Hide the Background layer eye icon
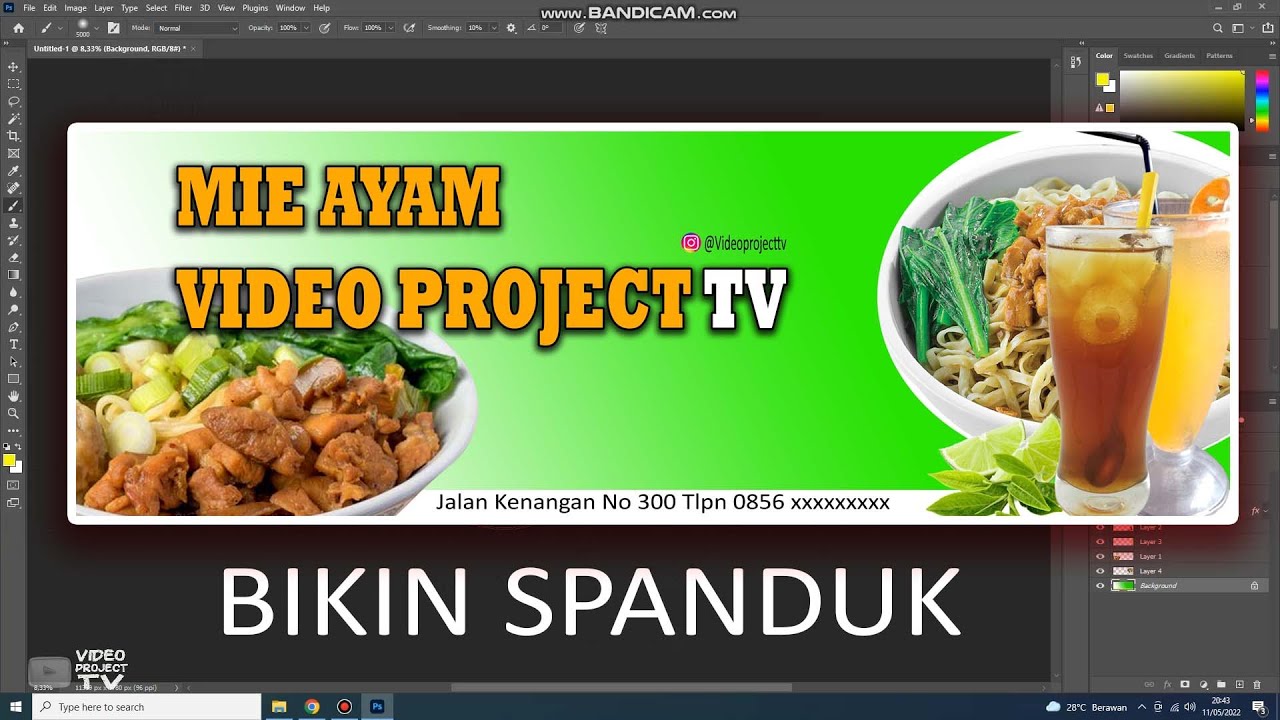The image size is (1280, 720). click(1101, 586)
